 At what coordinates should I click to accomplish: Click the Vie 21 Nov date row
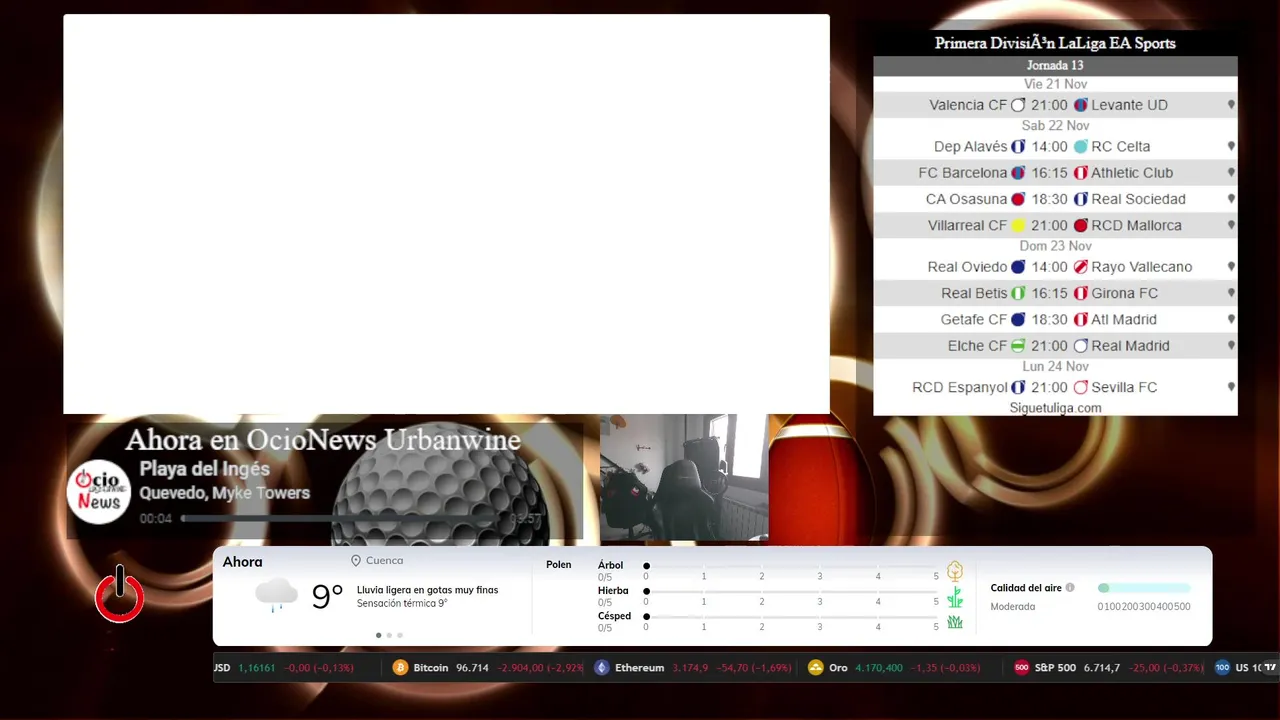(1055, 84)
